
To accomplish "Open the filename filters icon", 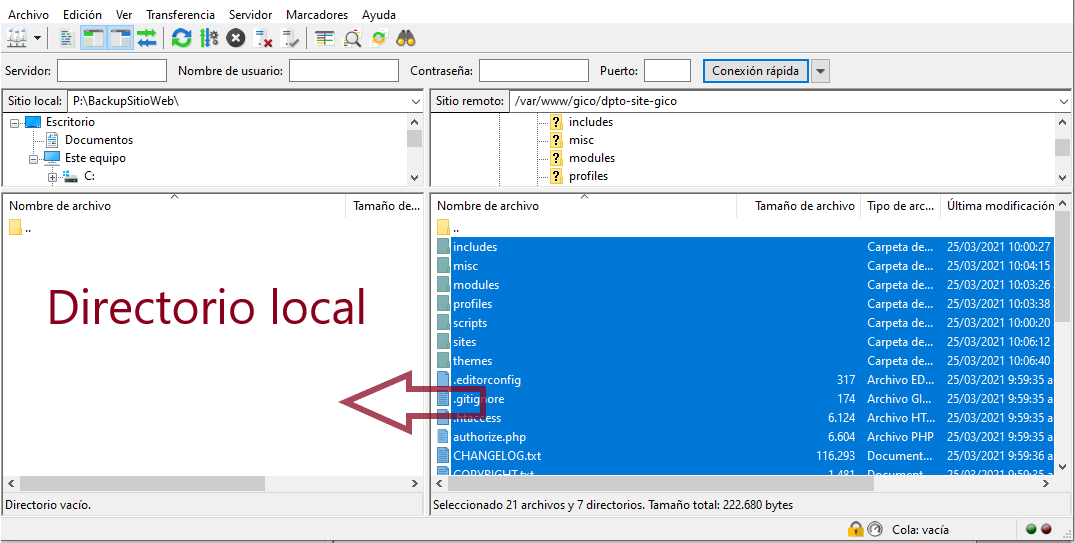I will [324, 38].
